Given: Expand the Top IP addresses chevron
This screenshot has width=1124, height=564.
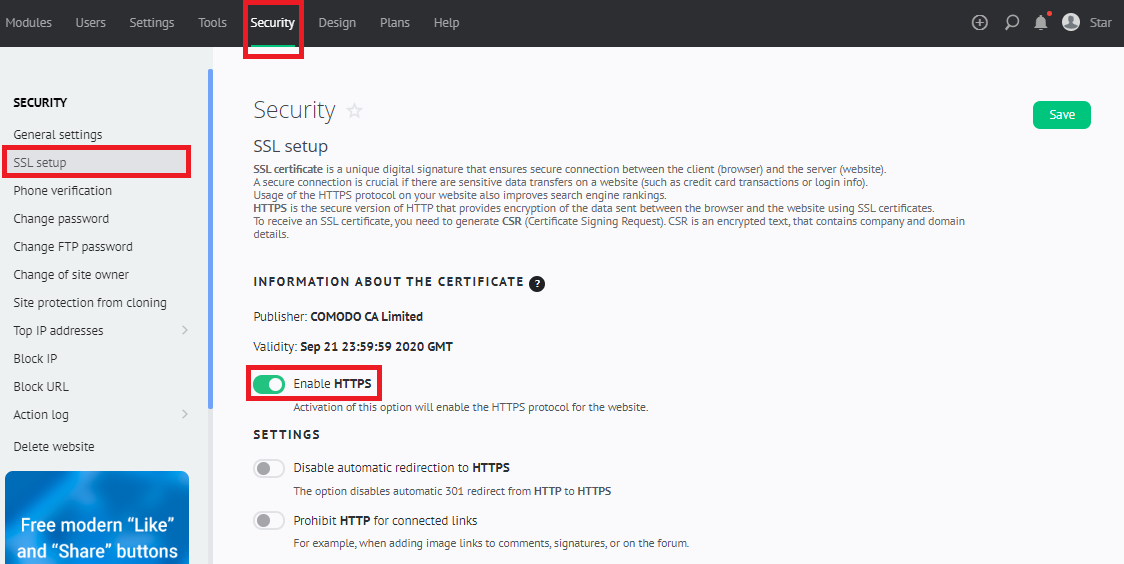Looking at the screenshot, I should [185, 330].
